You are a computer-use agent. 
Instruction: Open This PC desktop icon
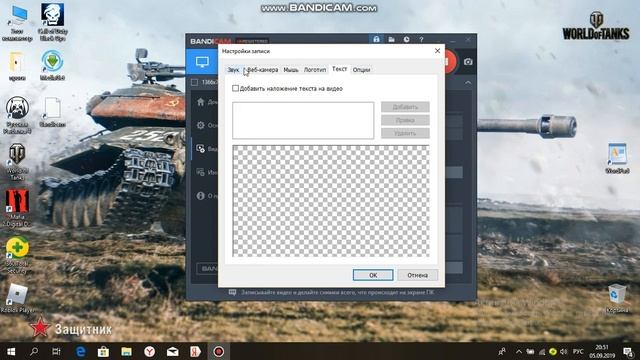click(17, 22)
